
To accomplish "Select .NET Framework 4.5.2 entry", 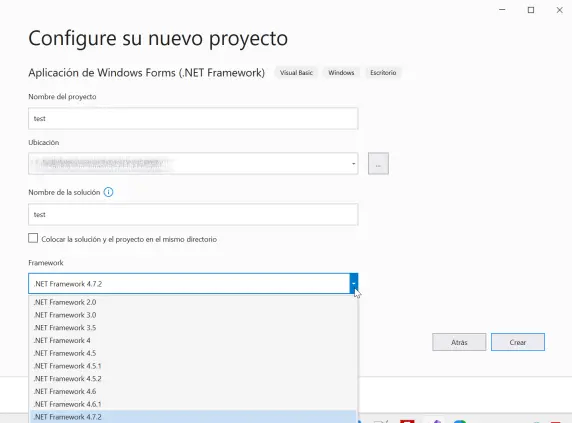I will click(x=193, y=379).
